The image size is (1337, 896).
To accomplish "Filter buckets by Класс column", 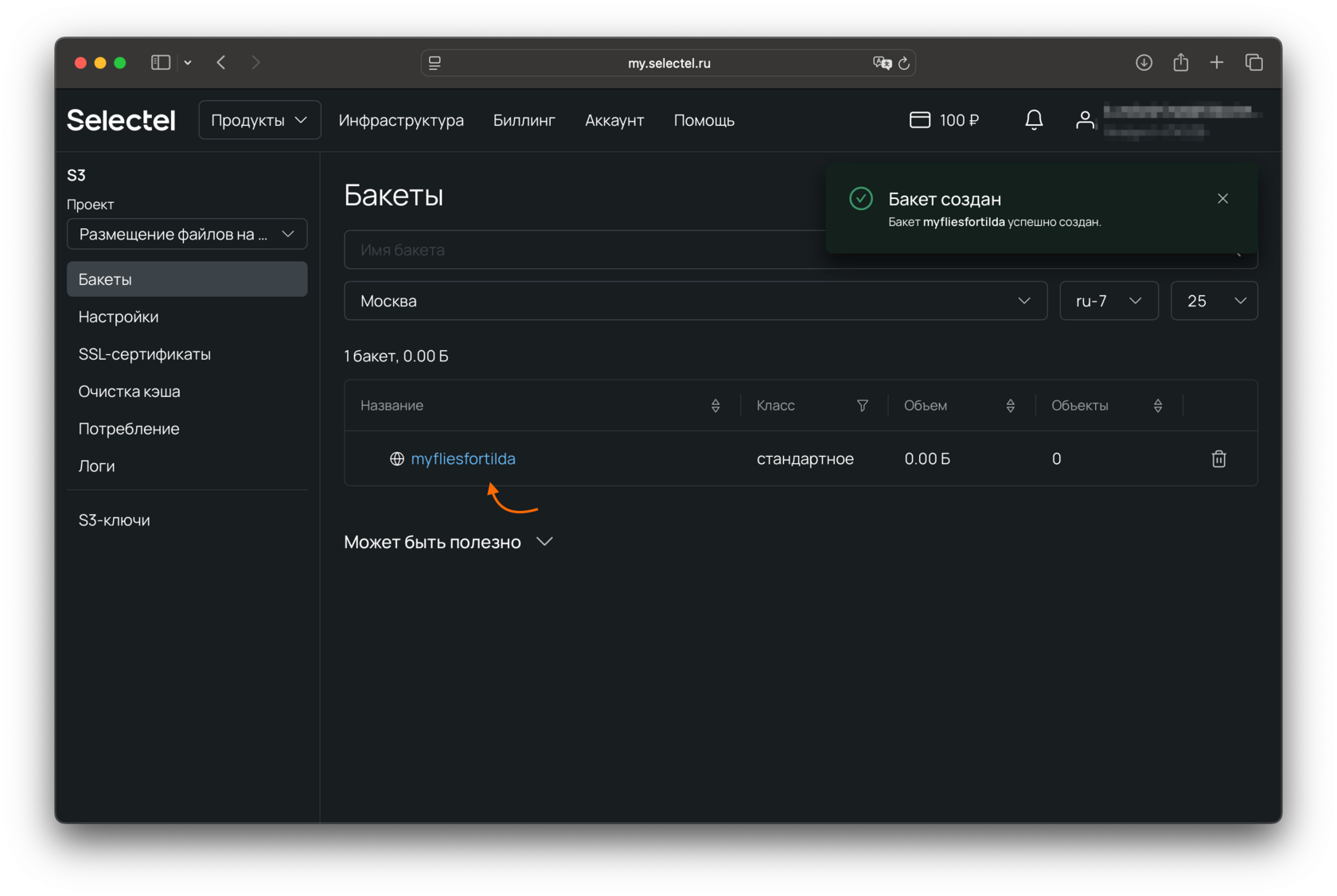I will point(863,406).
